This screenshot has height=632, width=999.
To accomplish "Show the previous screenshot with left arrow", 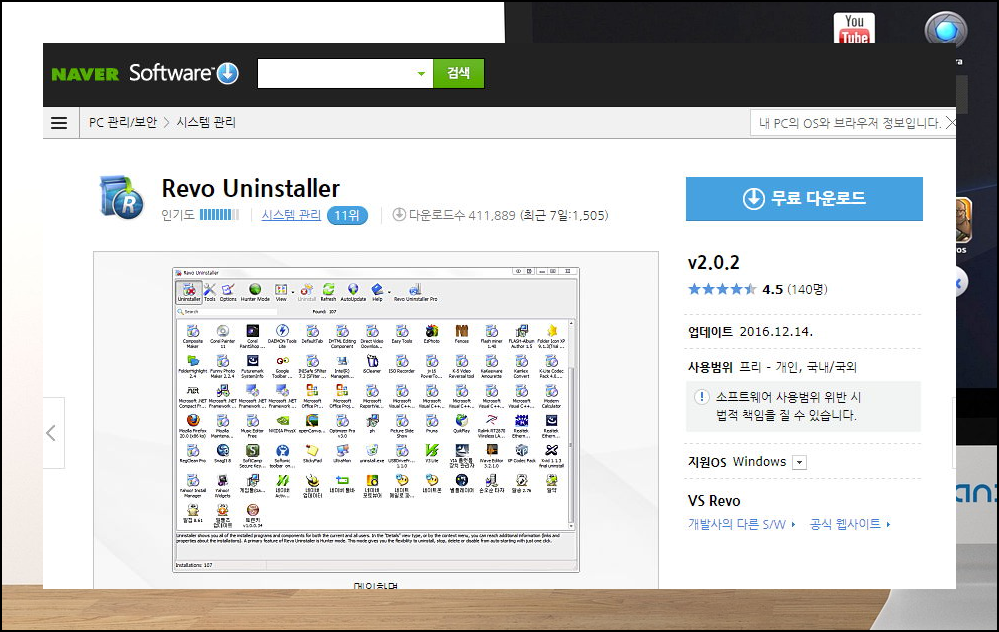I will (x=53, y=433).
